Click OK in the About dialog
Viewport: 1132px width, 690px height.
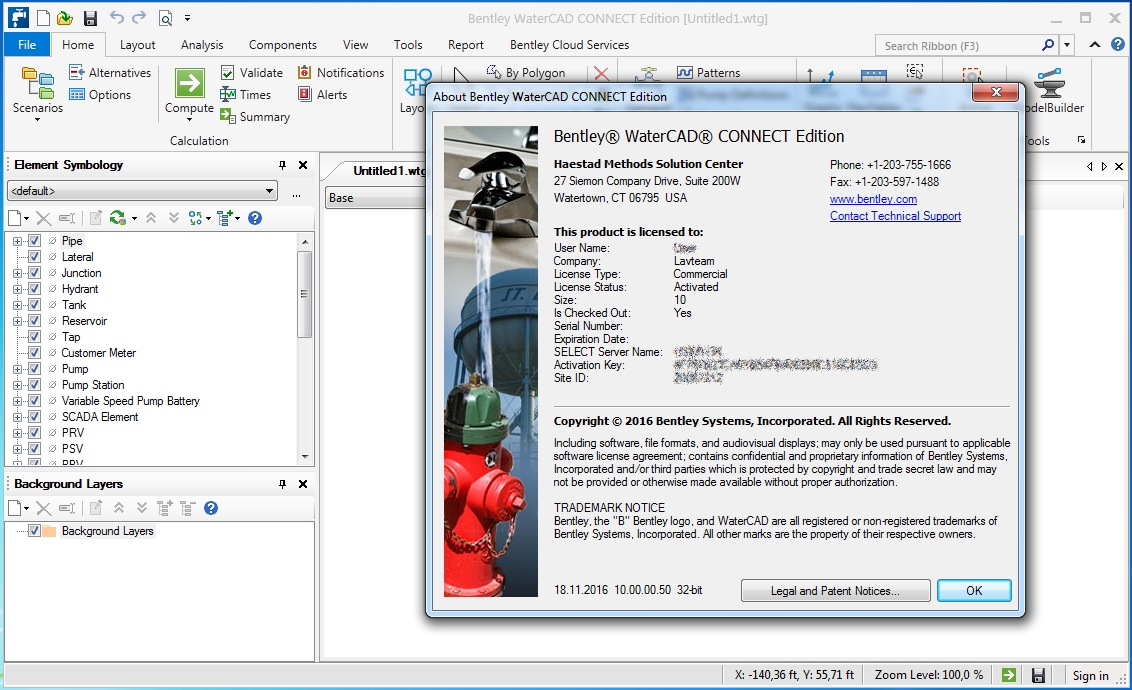pos(974,590)
